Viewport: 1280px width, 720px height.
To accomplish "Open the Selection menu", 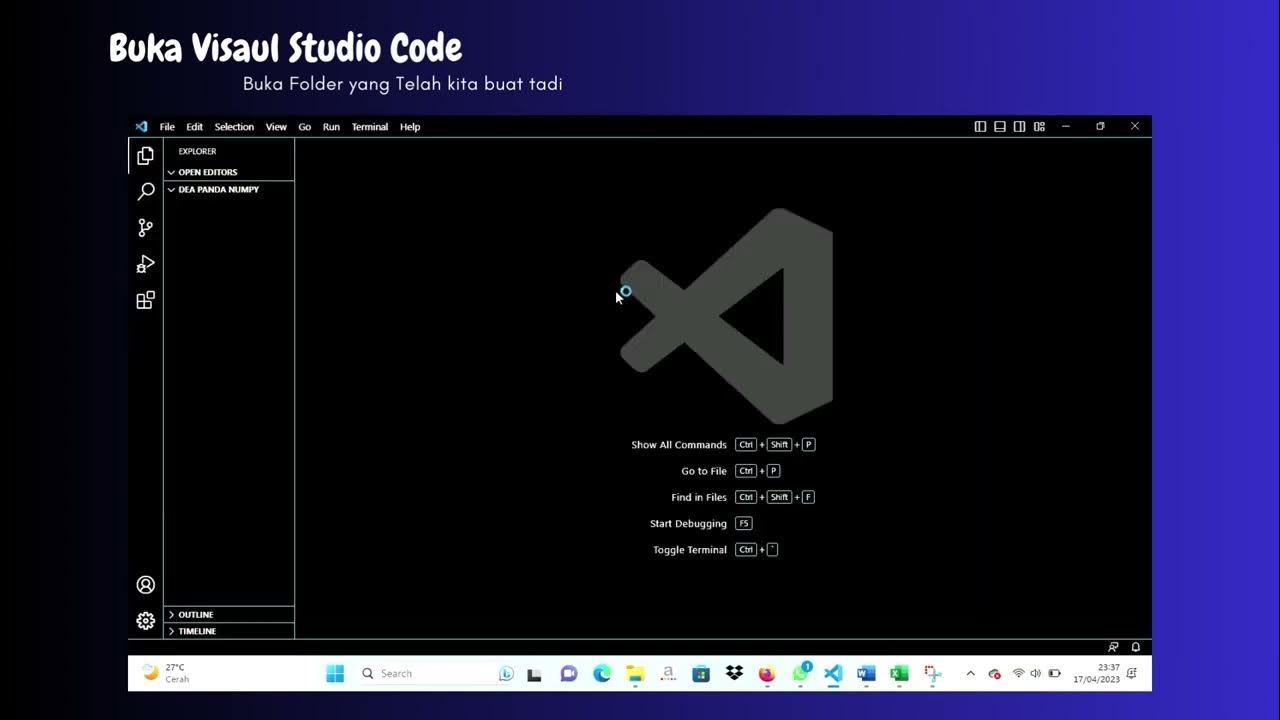I will click(234, 127).
